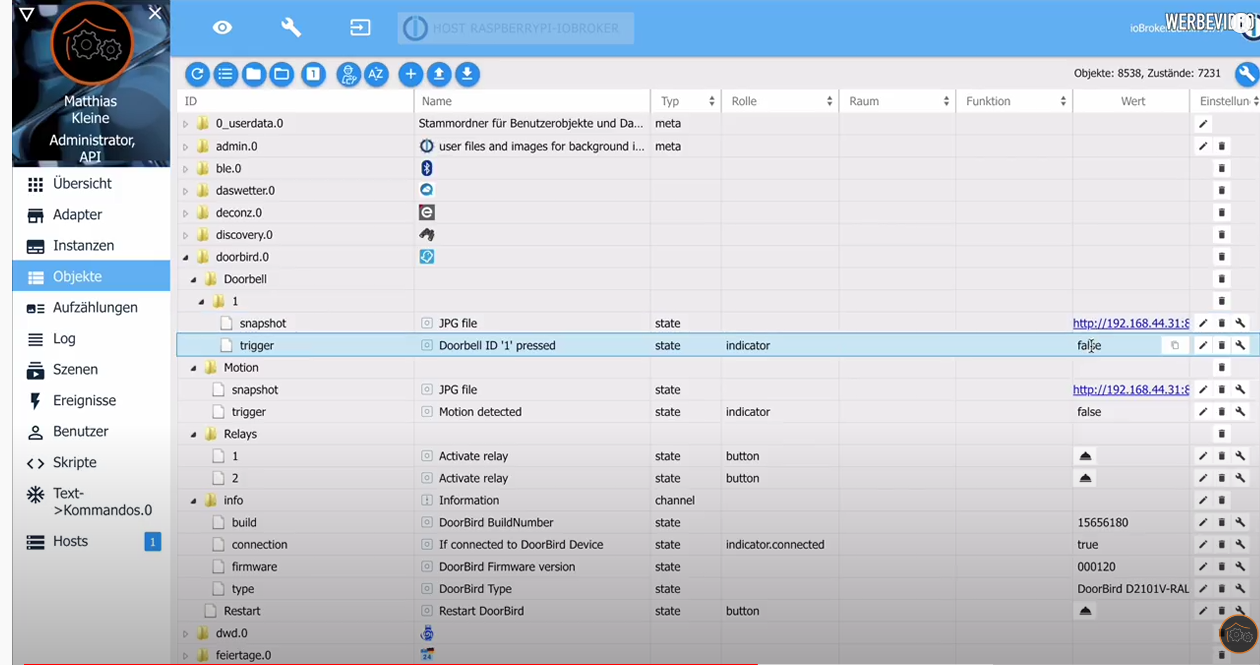Image resolution: width=1260 pixels, height=665 pixels.
Task: Copy value icon in Doorbell trigger row
Action: point(1175,345)
